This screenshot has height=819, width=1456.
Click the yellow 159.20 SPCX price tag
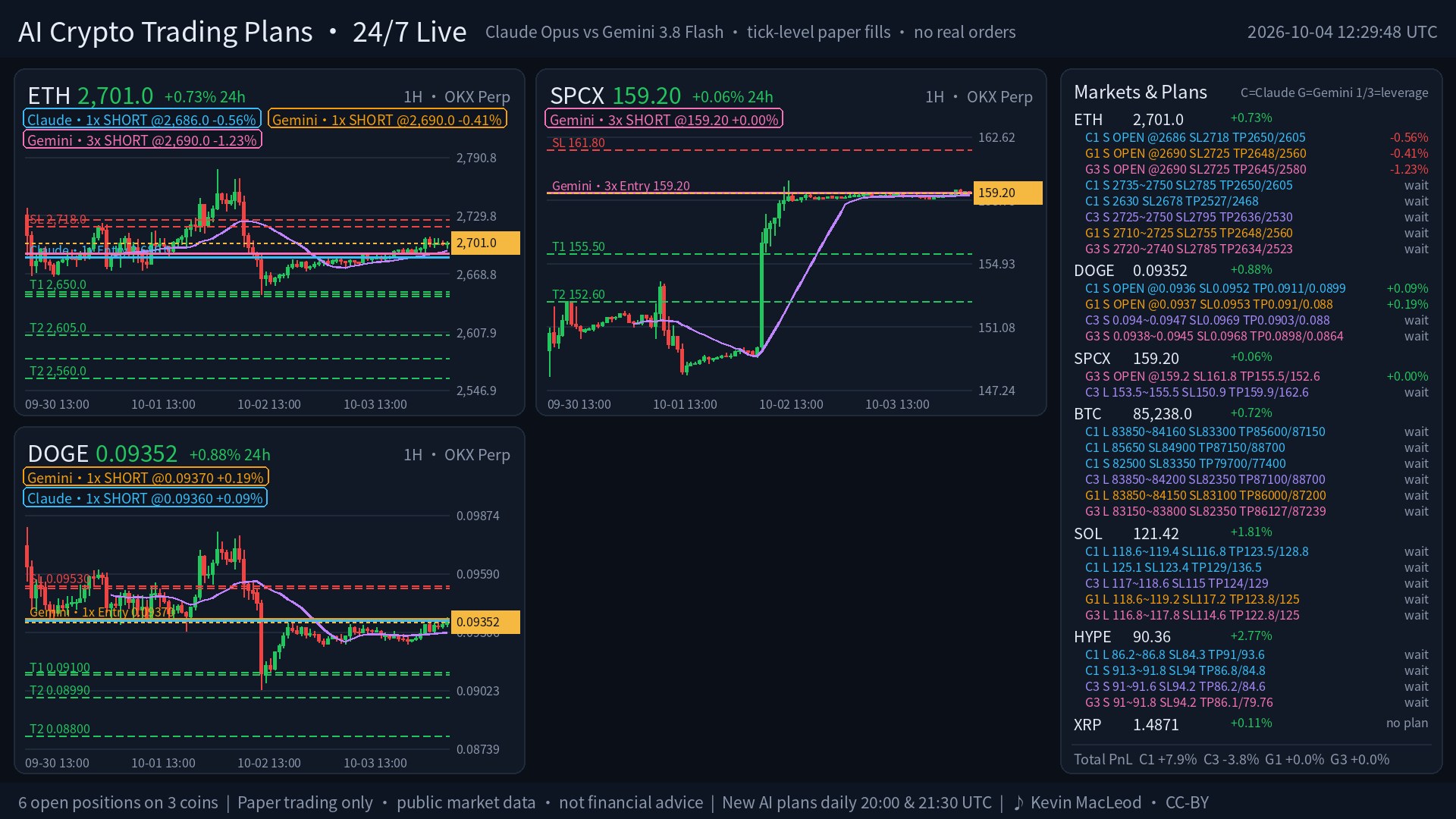[x=1008, y=193]
